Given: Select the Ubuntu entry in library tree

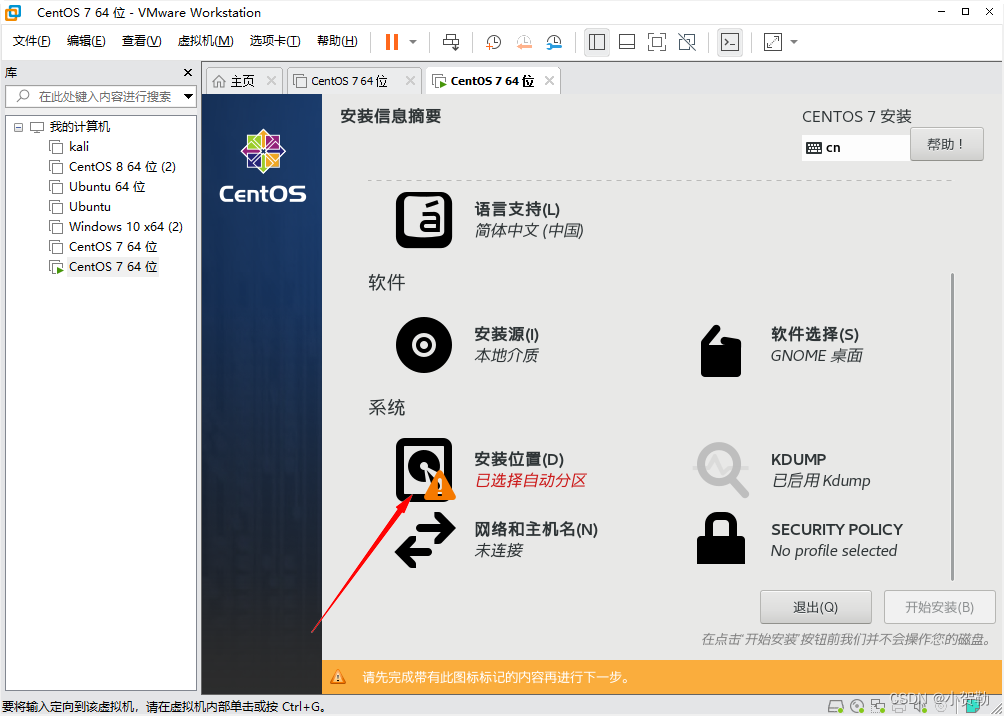Looking at the screenshot, I should (x=90, y=207).
